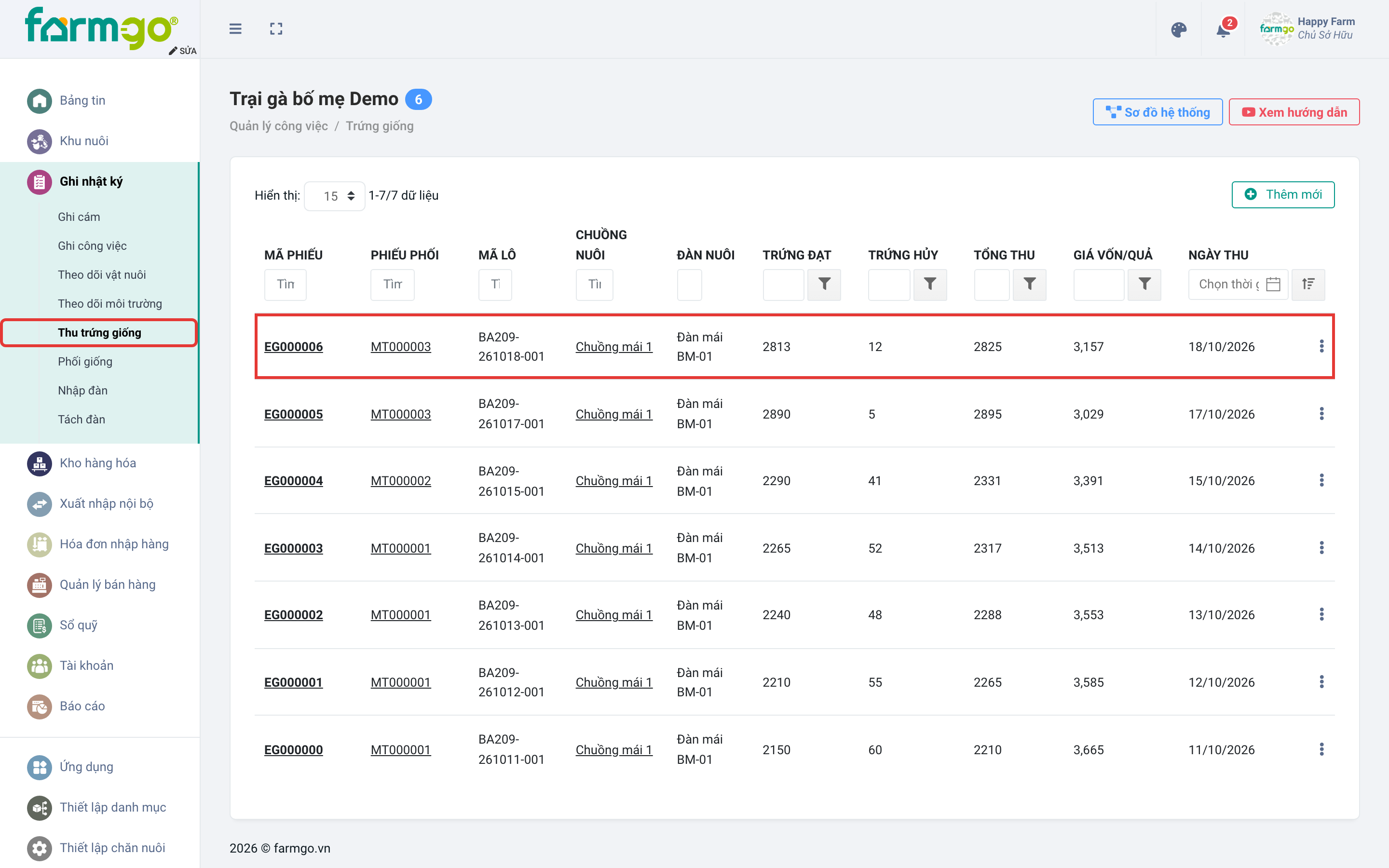Screen dimensions: 1389x868
Task: Click the Báo cáo report icon
Action: click(x=40, y=706)
